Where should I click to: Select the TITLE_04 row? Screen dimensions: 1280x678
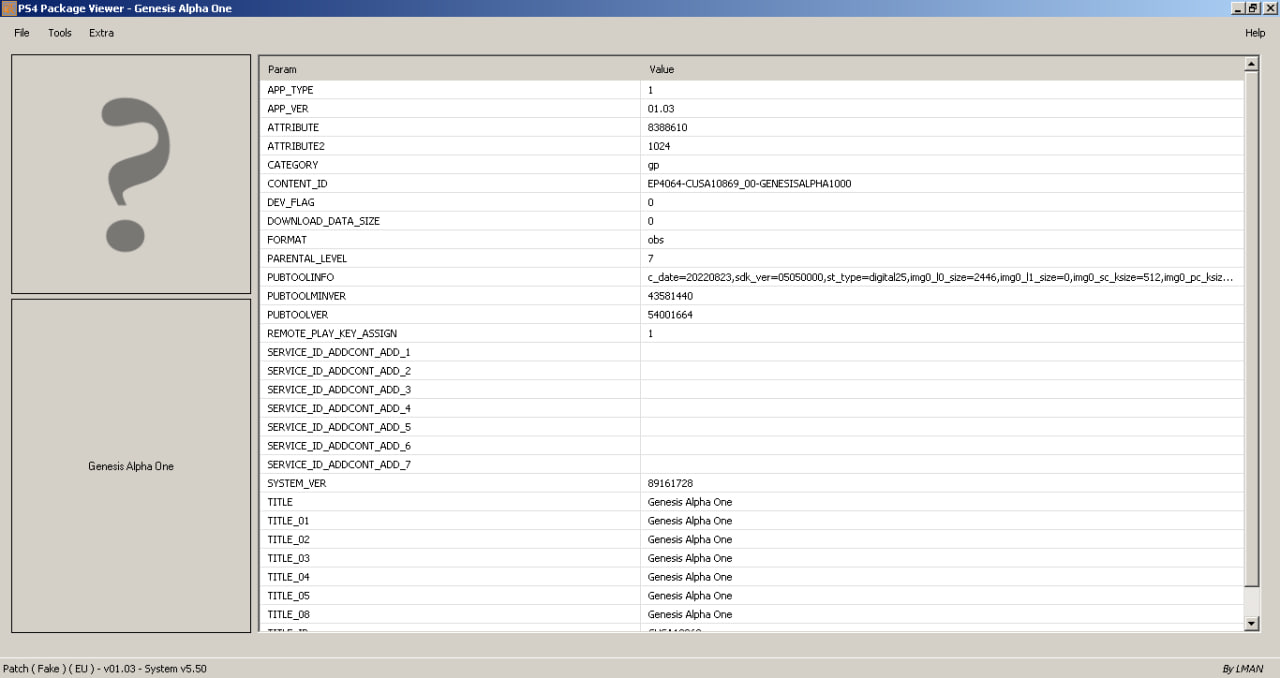[x=752, y=577]
